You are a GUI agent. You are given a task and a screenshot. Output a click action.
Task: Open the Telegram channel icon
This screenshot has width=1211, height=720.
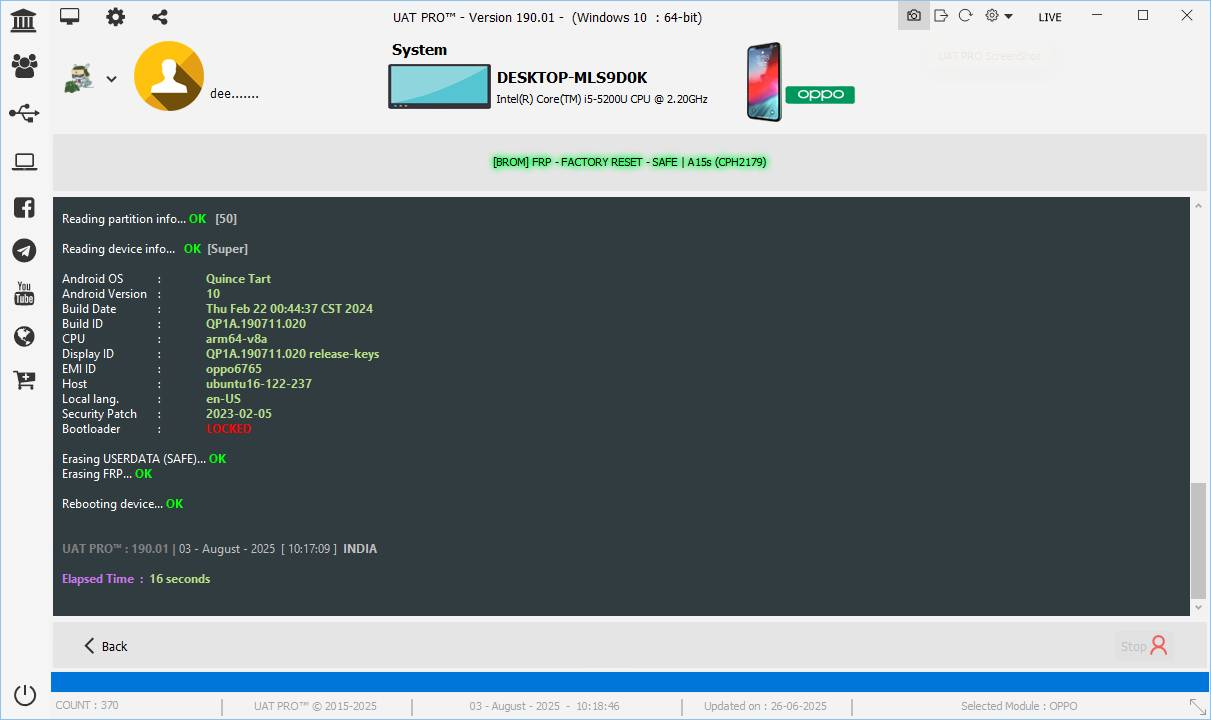coord(24,251)
